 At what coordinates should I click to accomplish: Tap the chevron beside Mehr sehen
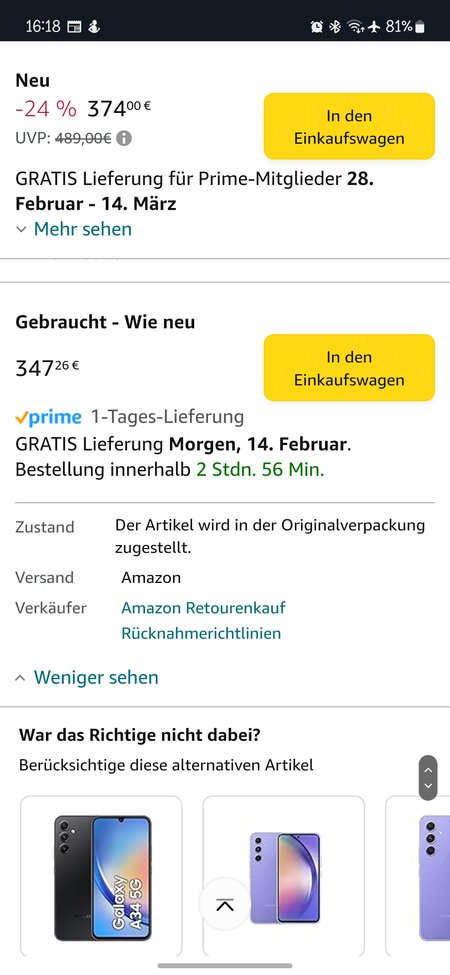[x=21, y=229]
